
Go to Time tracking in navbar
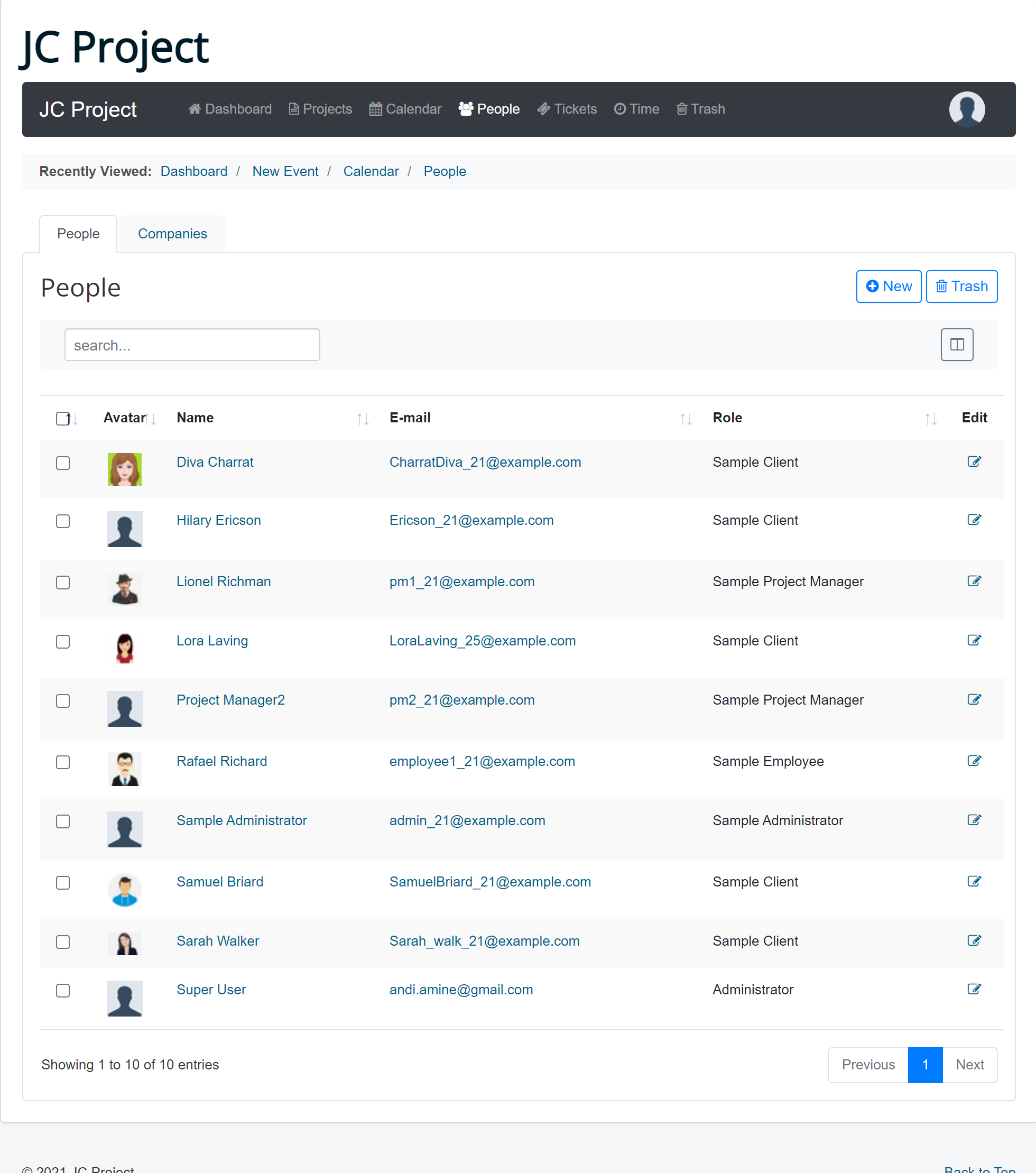pyautogui.click(x=636, y=109)
